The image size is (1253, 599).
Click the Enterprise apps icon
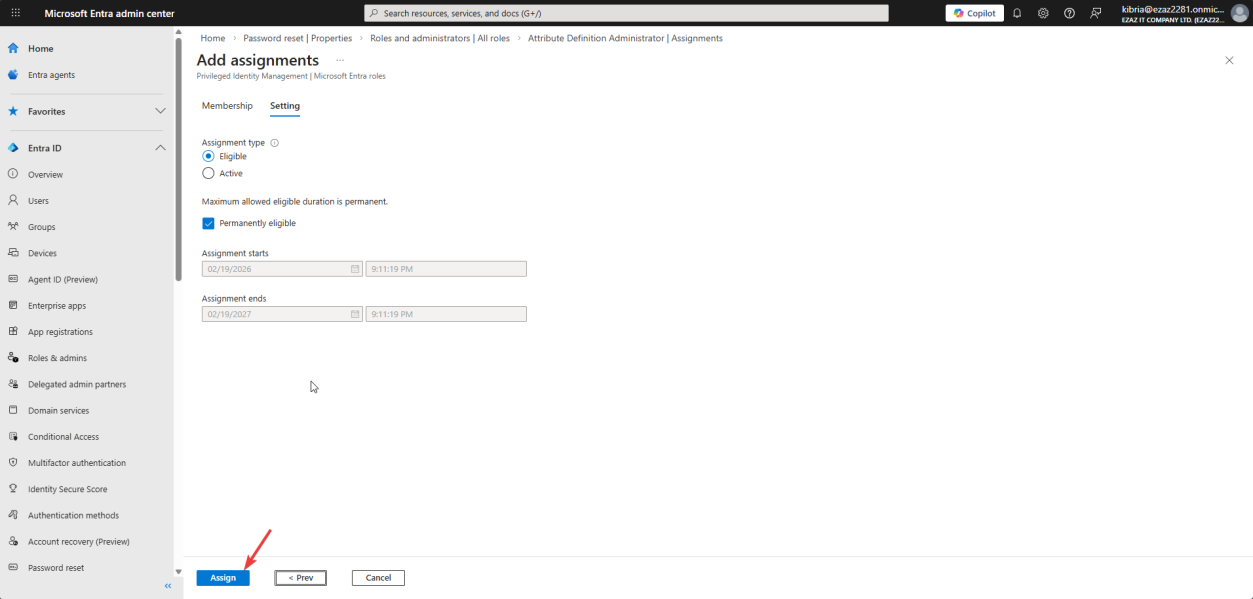13,306
